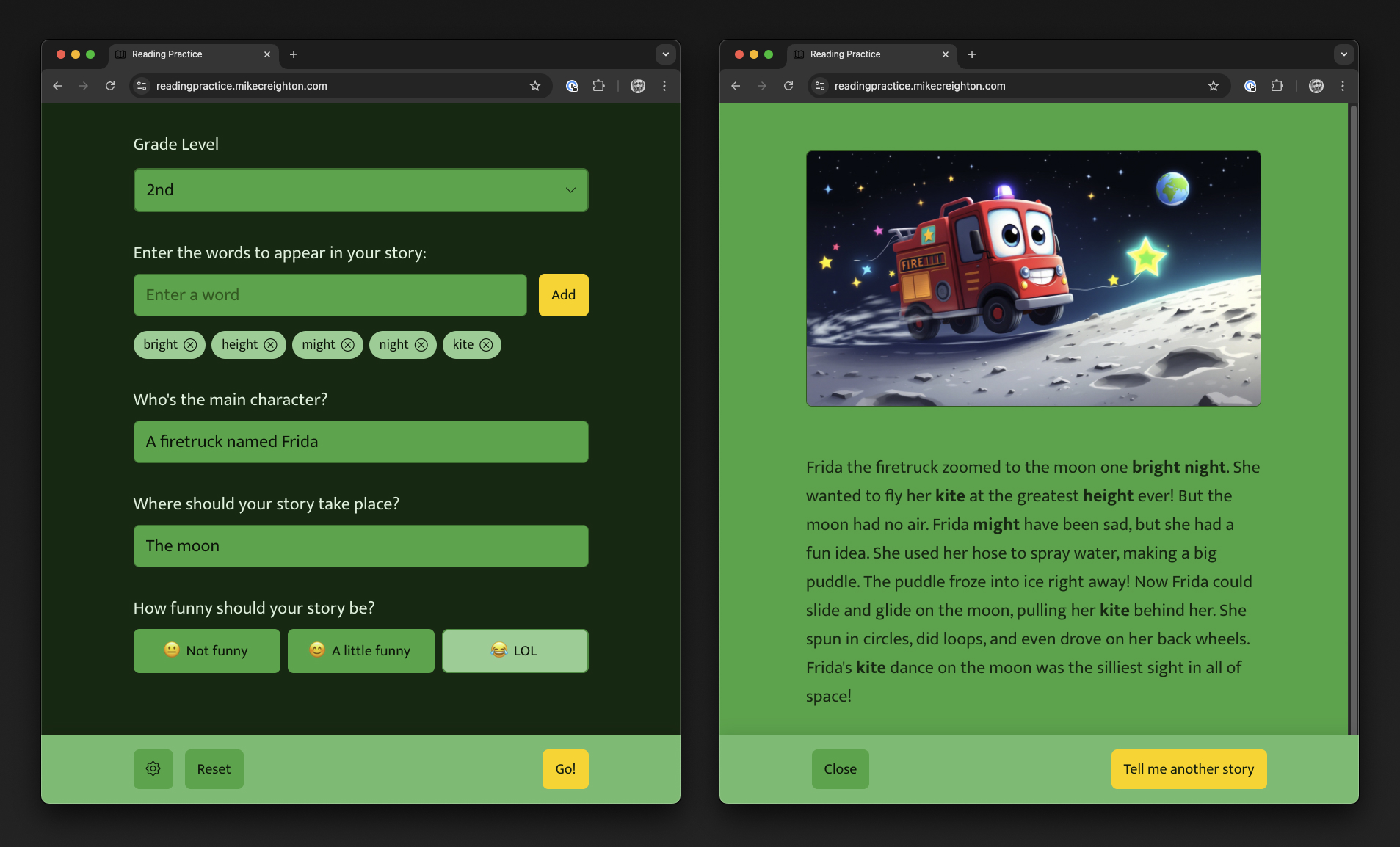Select the "A little funny" option
The width and height of the screenshot is (1400, 847).
point(360,650)
